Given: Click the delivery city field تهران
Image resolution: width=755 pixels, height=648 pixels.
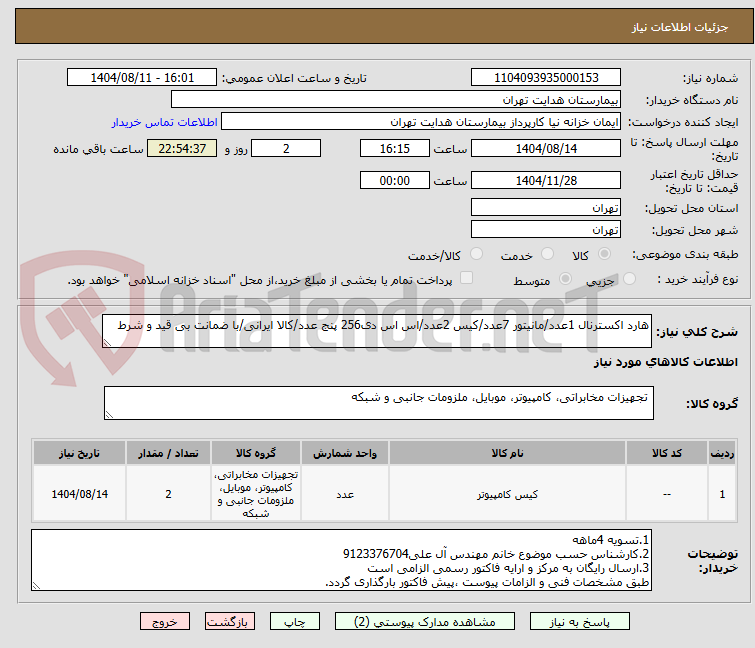Looking at the screenshot, I should pyautogui.click(x=546, y=229).
